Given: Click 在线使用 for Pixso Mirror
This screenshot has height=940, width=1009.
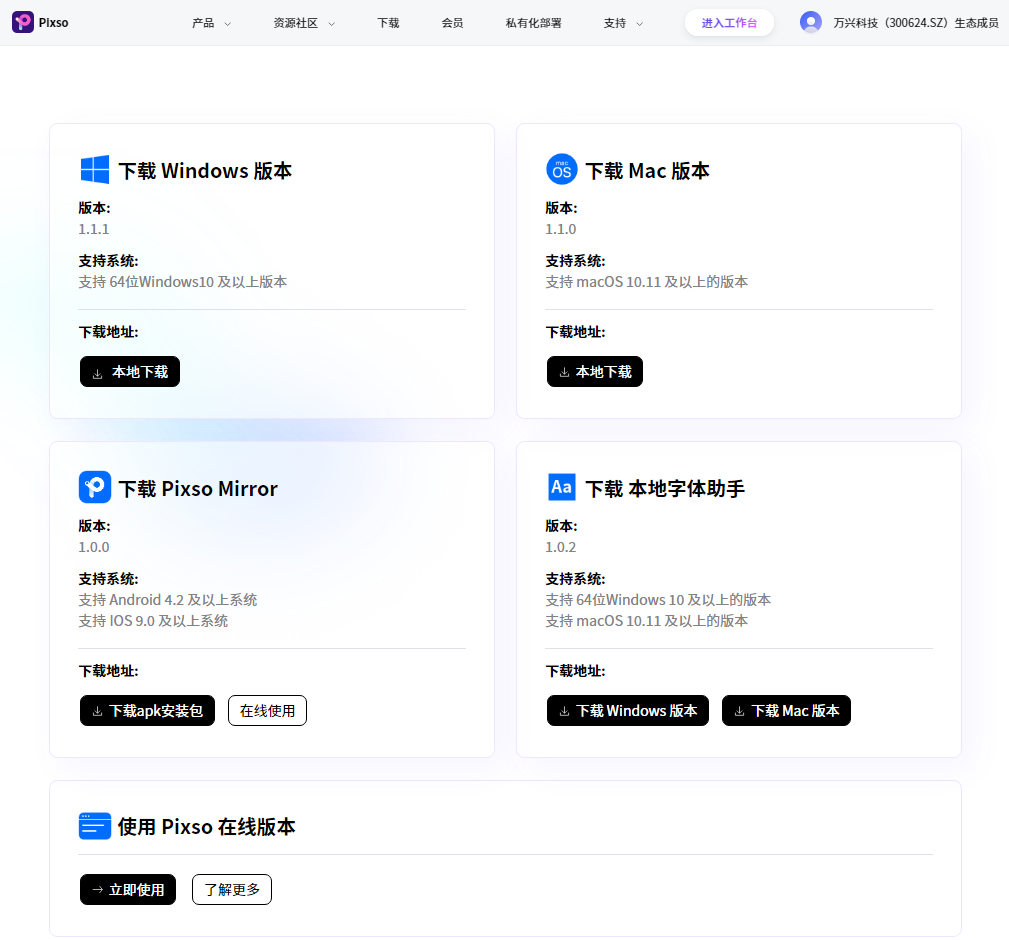Looking at the screenshot, I should click(x=267, y=710).
